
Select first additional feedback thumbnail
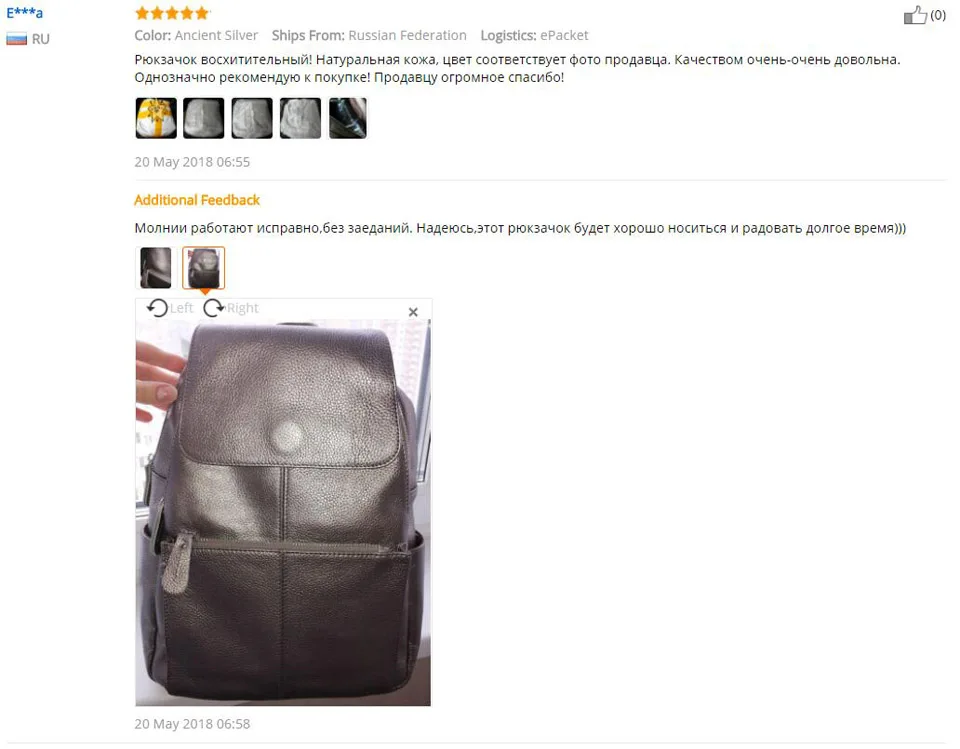(x=156, y=268)
